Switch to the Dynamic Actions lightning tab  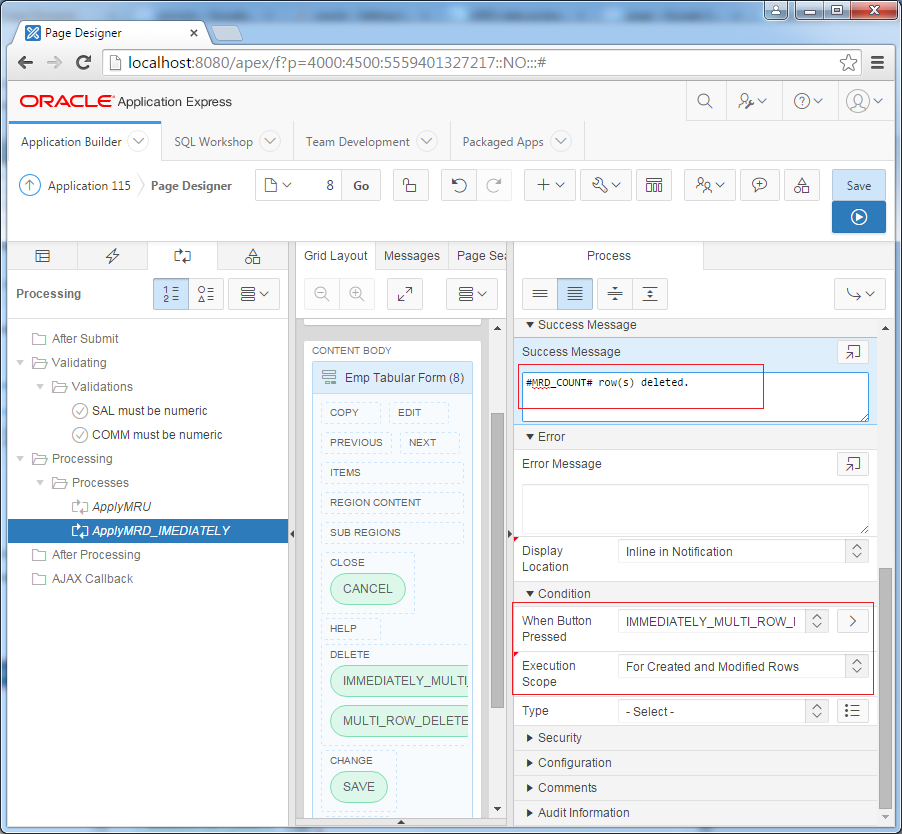(112, 256)
